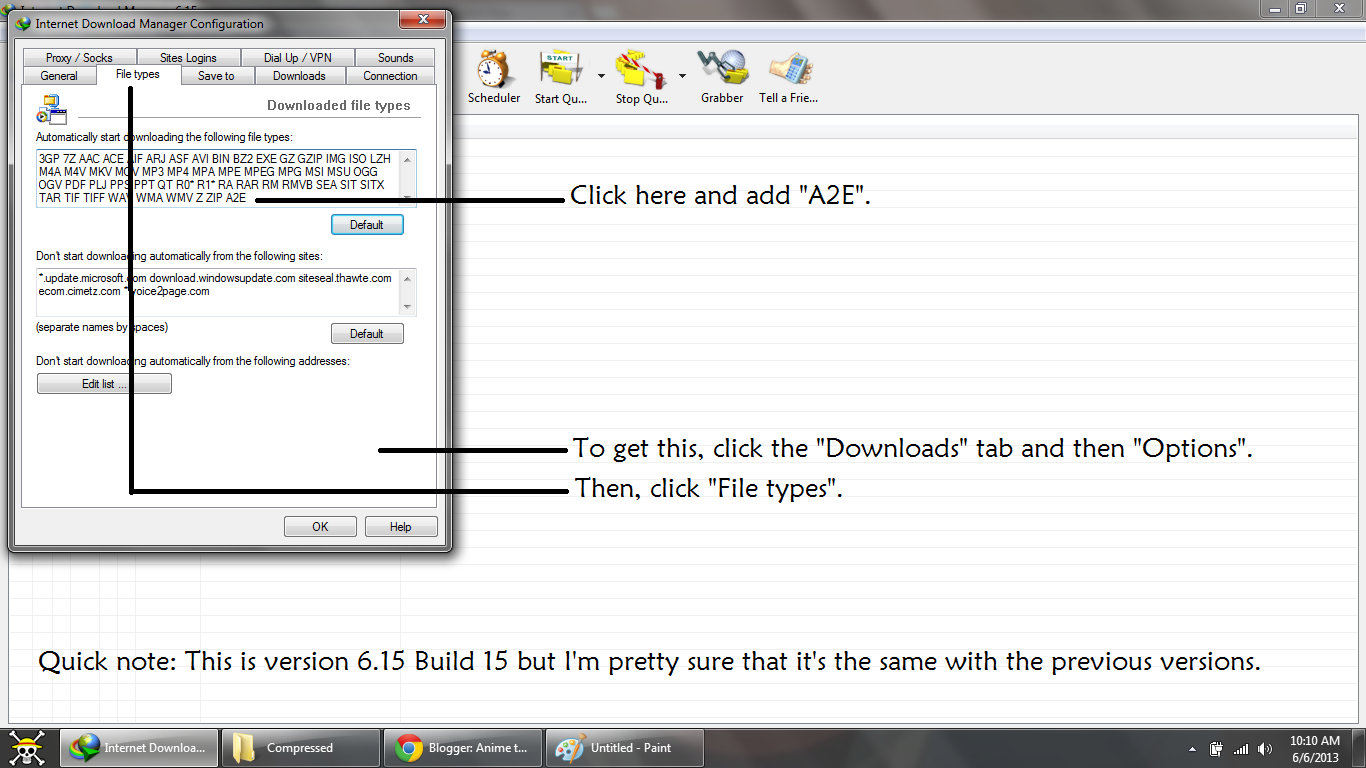Click the Edit list button

click(x=104, y=384)
